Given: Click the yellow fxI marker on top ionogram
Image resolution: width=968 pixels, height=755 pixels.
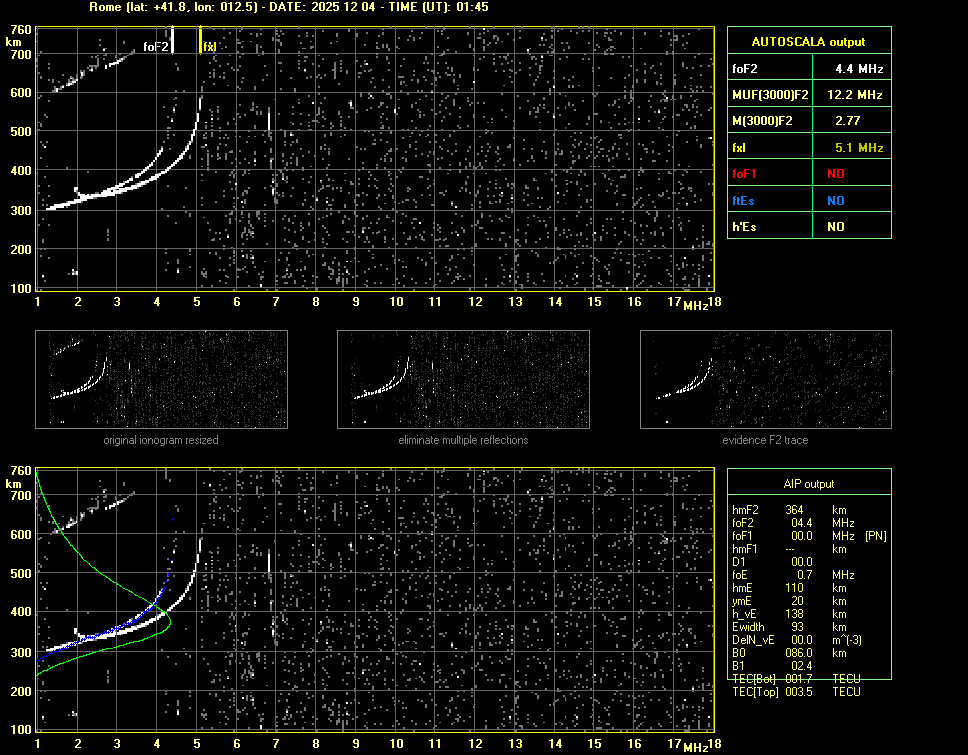Looking at the screenshot, I should [x=200, y=40].
